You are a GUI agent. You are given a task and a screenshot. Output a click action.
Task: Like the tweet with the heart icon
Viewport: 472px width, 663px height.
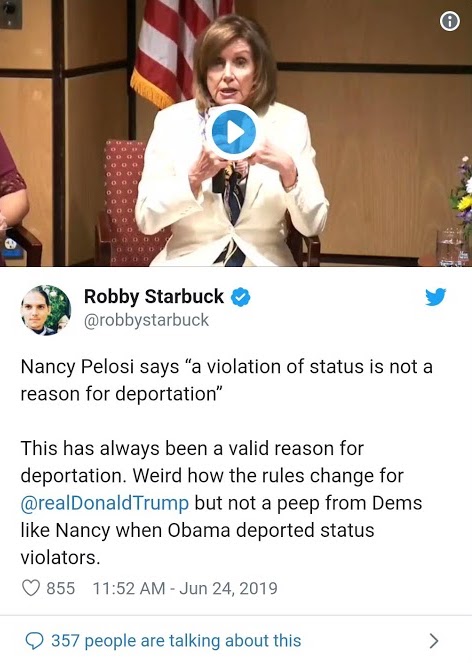(x=31, y=588)
